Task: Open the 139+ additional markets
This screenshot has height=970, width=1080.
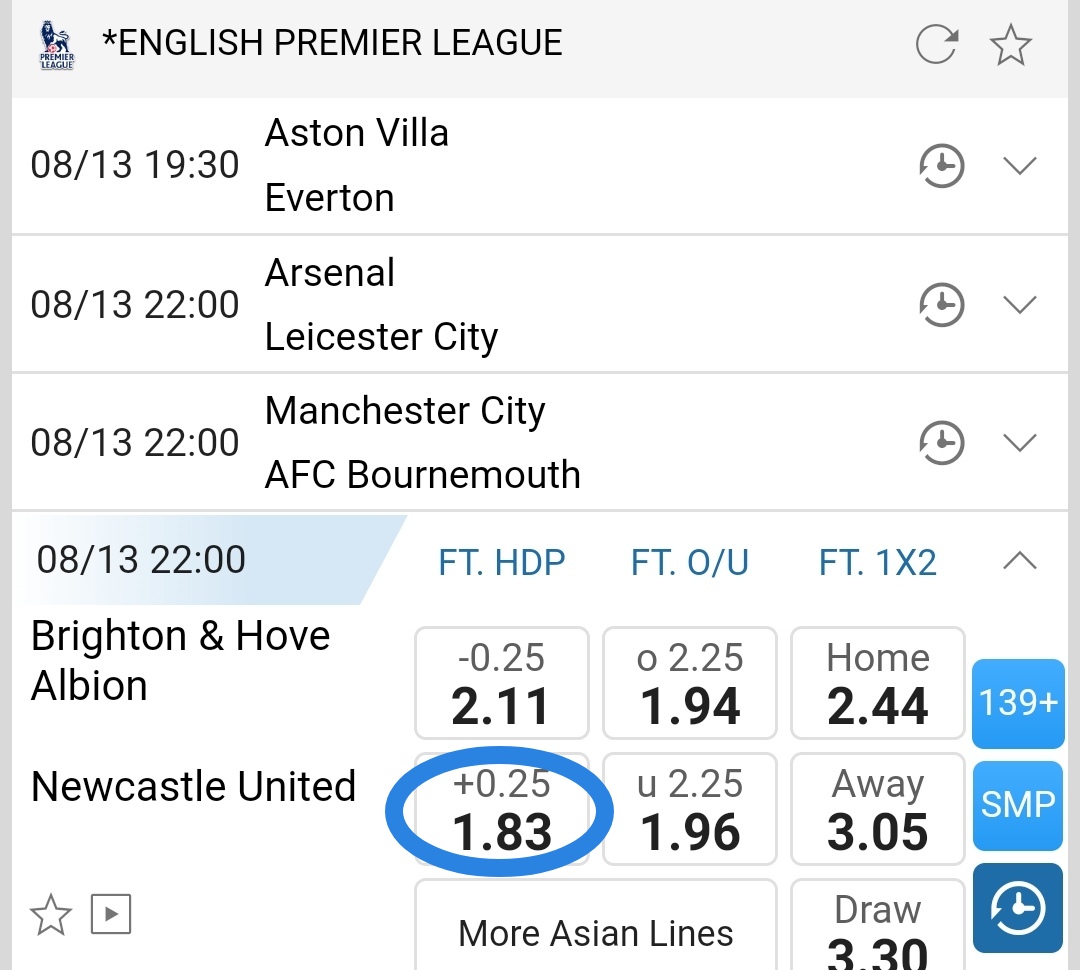Action: pos(1018,703)
